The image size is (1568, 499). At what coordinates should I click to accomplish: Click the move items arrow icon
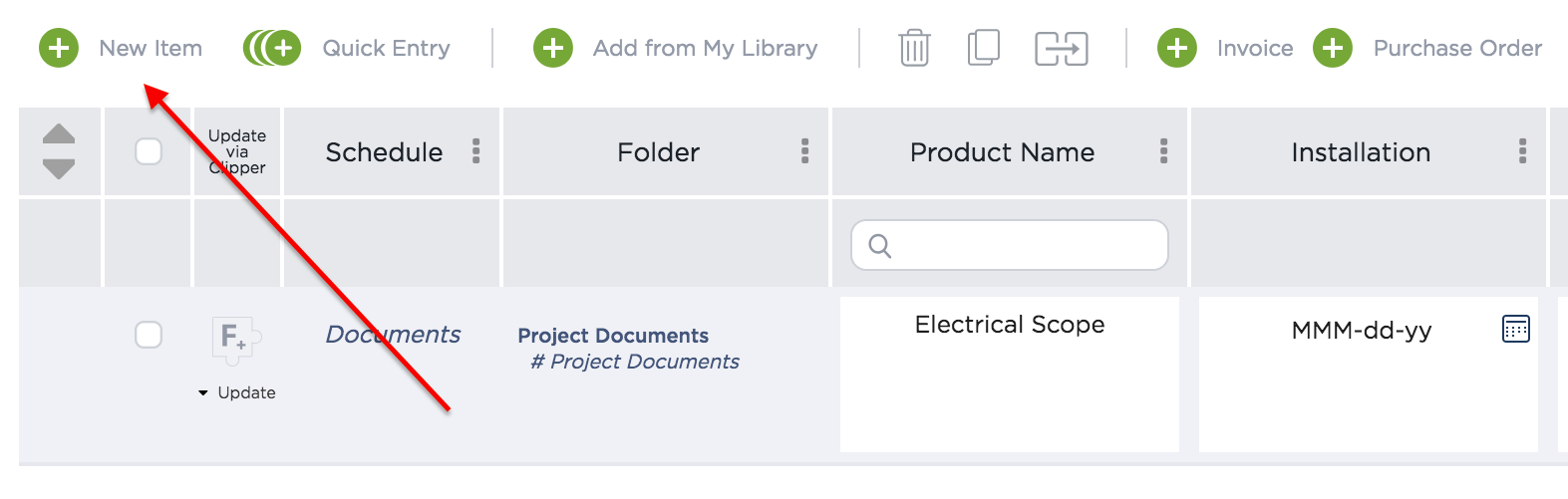1062,48
